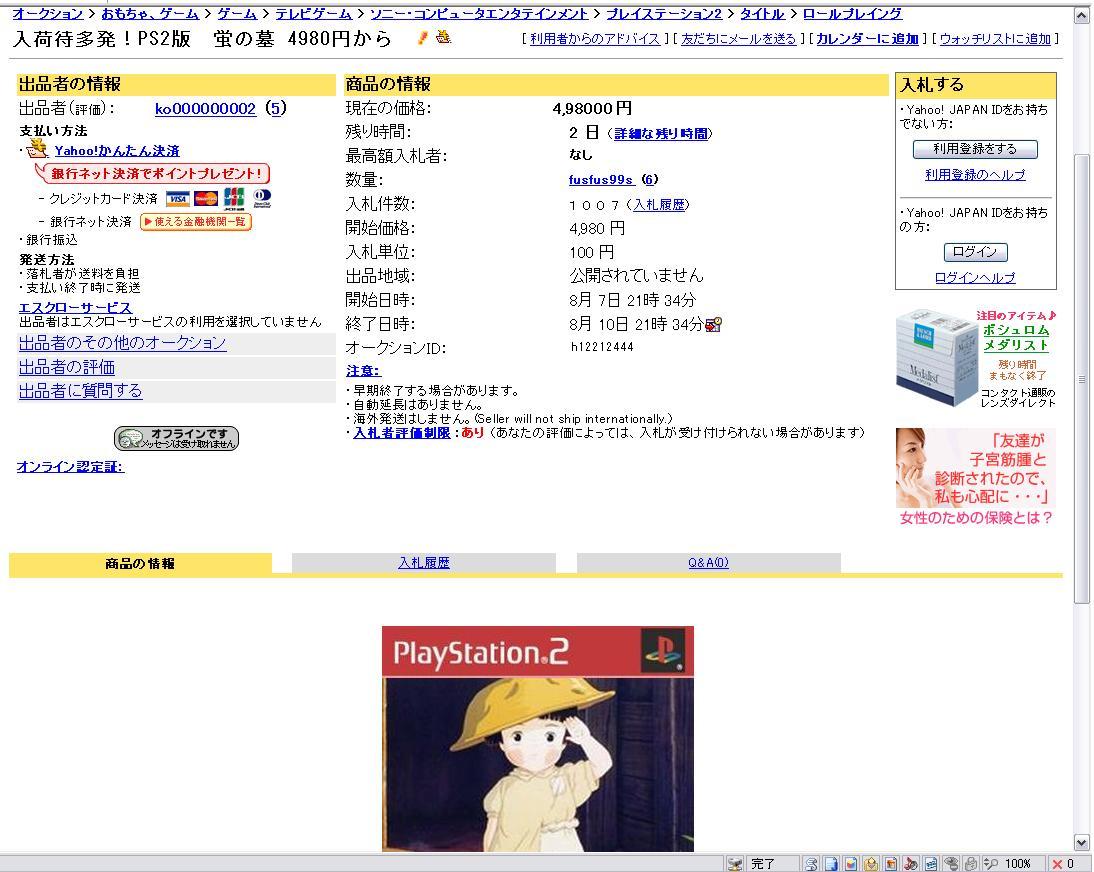
Task: Open the オンライン認定証 link
Action: pyautogui.click(x=70, y=467)
